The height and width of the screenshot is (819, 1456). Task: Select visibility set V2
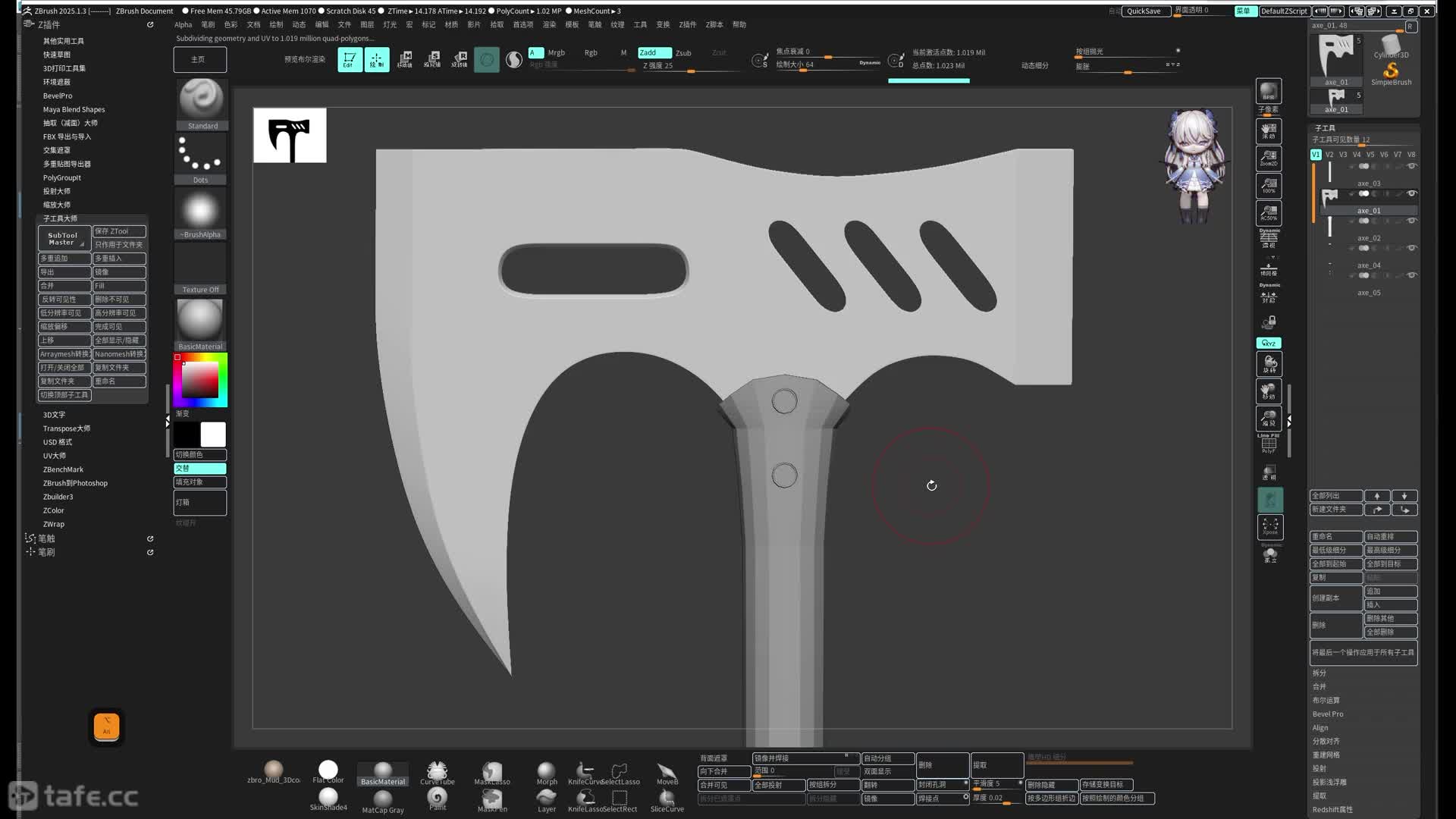pyautogui.click(x=1329, y=155)
